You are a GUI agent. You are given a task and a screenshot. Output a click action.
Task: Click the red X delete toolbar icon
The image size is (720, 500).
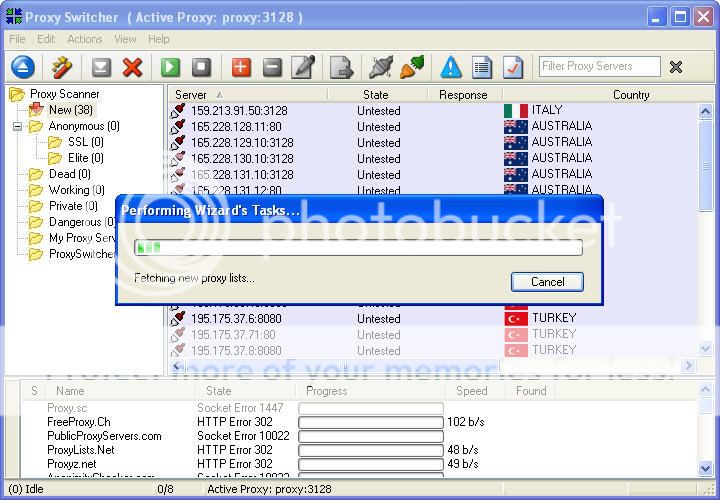click(132, 67)
